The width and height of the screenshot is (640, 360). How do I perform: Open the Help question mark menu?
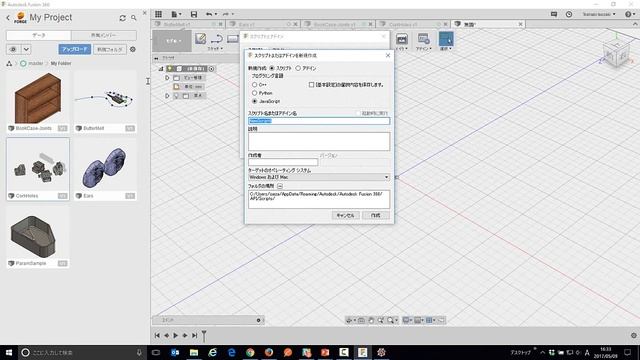tap(630, 14)
